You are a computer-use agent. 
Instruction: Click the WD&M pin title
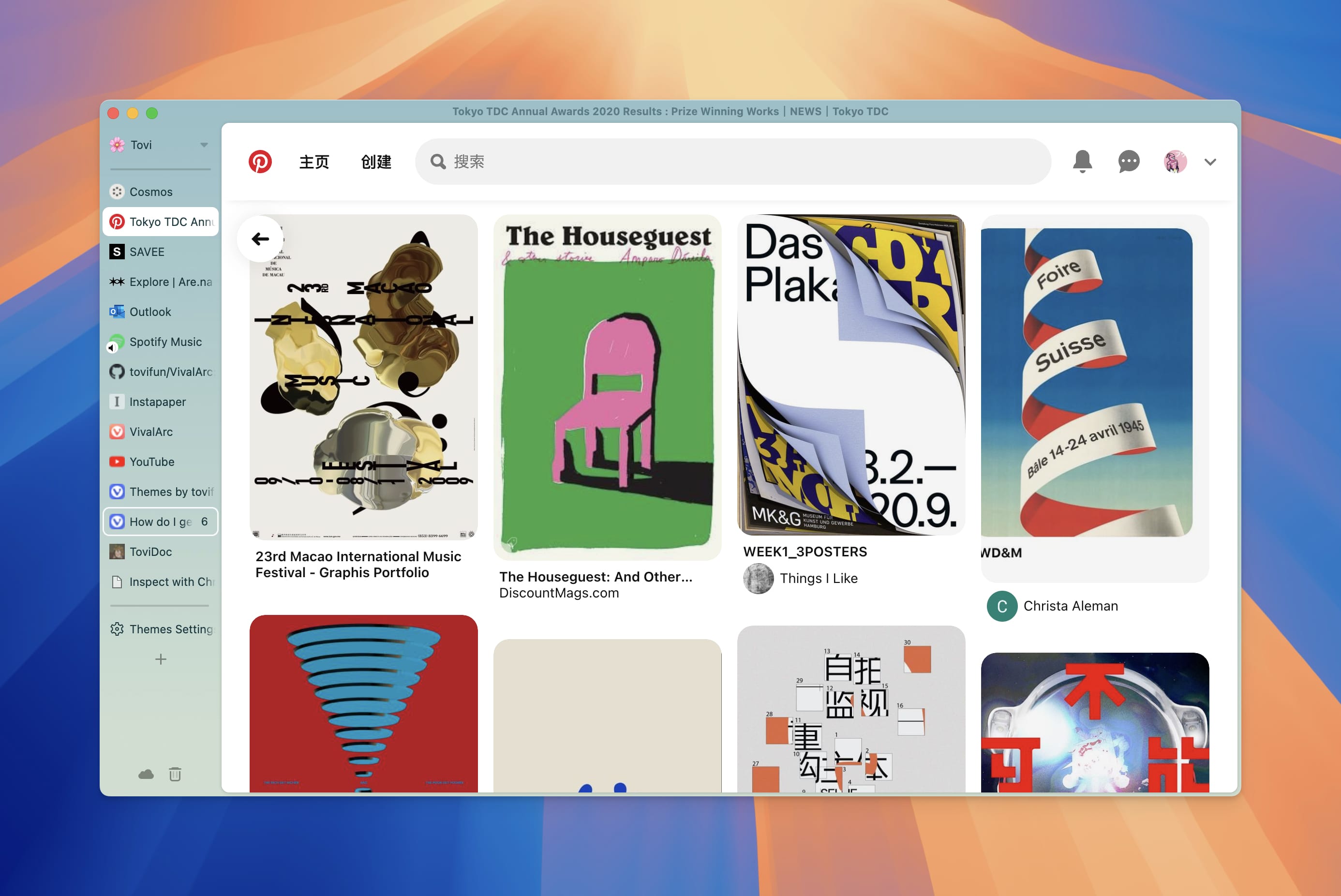(x=1001, y=553)
